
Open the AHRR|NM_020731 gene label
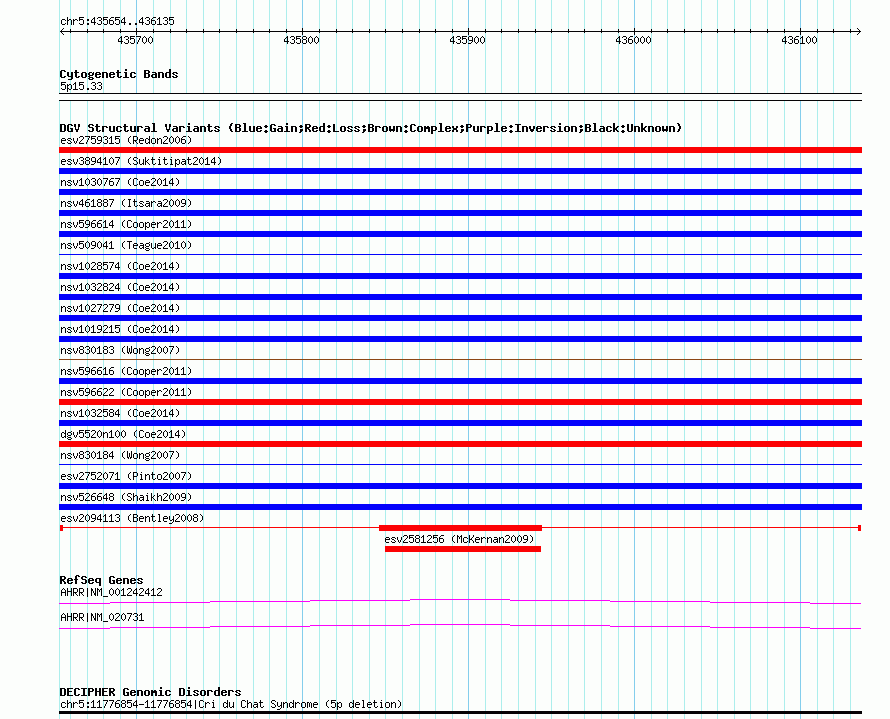(102, 617)
